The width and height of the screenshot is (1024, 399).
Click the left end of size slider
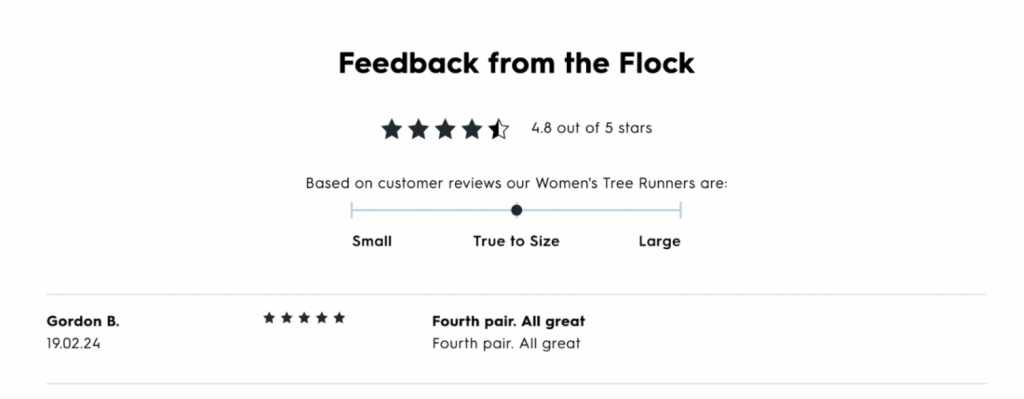(352, 210)
